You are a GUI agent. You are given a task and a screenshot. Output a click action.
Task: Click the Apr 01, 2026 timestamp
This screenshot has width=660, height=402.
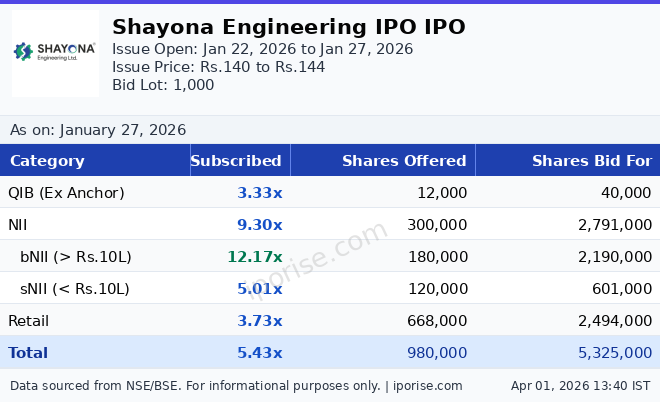(x=581, y=386)
